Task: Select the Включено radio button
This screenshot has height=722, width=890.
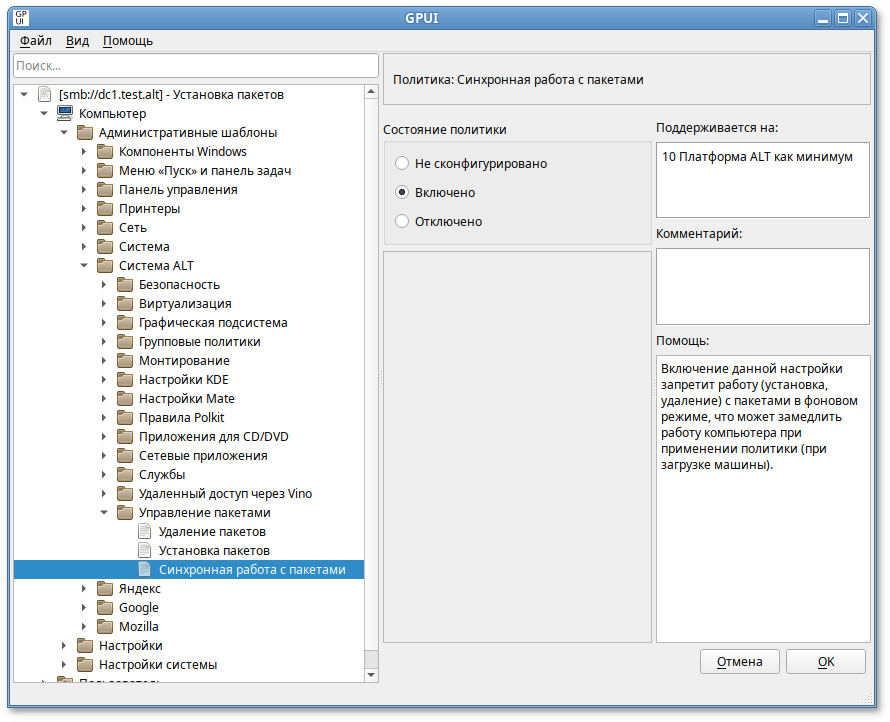Action: (x=402, y=192)
